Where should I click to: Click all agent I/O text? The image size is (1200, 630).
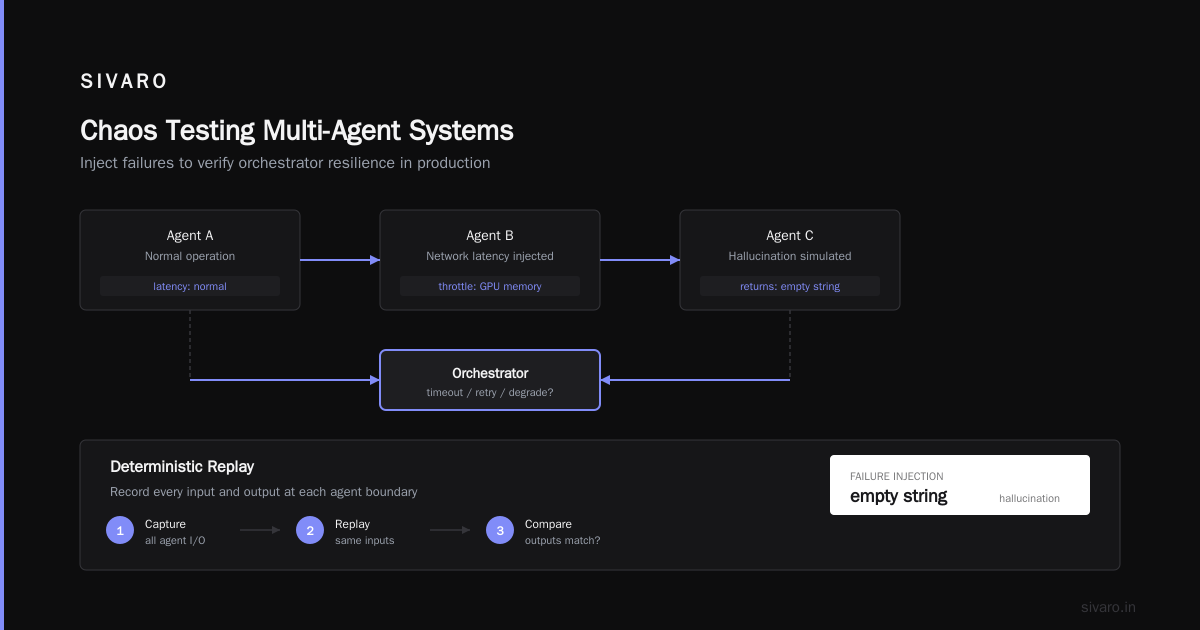click(175, 541)
